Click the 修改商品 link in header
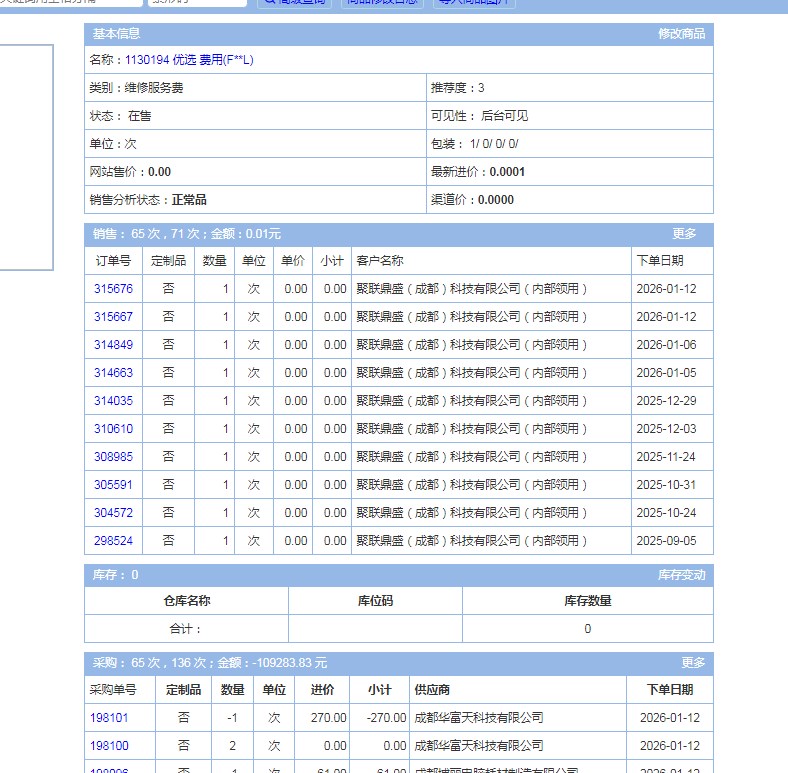 tap(681, 34)
